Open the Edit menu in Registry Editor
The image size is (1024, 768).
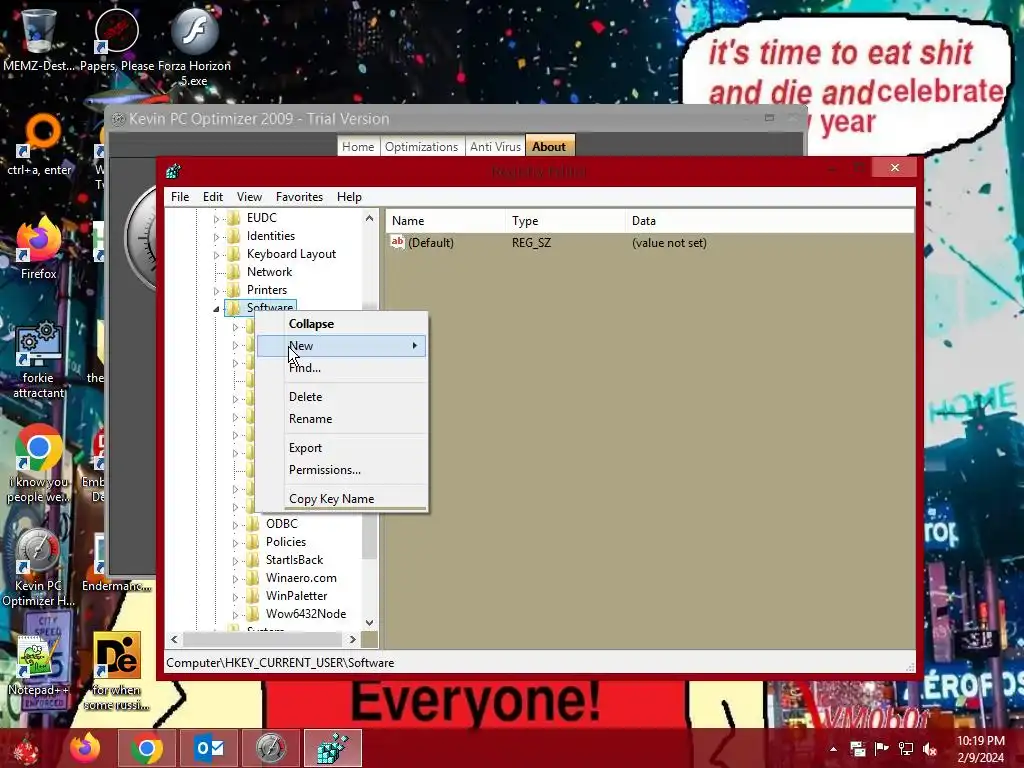[213, 197]
